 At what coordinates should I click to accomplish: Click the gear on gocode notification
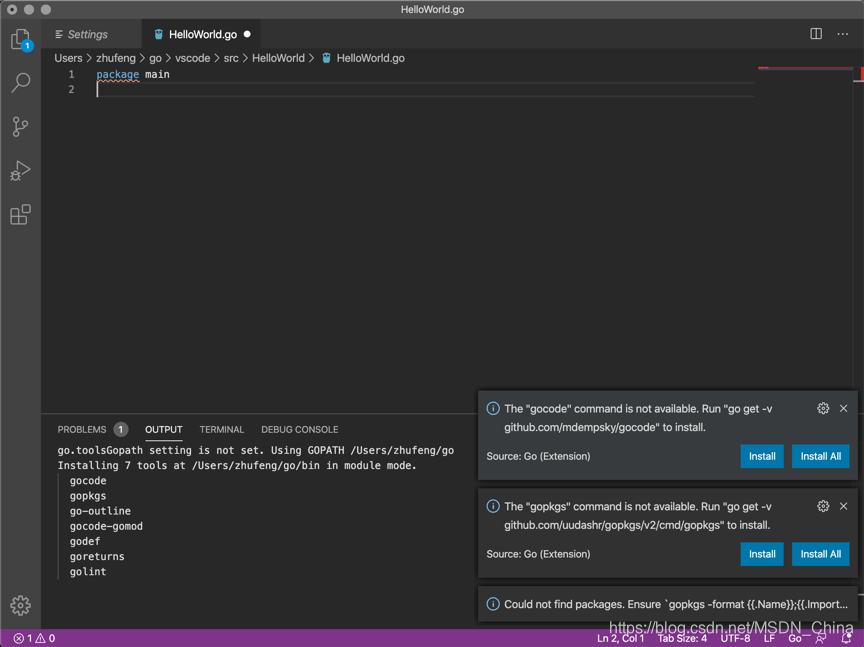click(823, 408)
